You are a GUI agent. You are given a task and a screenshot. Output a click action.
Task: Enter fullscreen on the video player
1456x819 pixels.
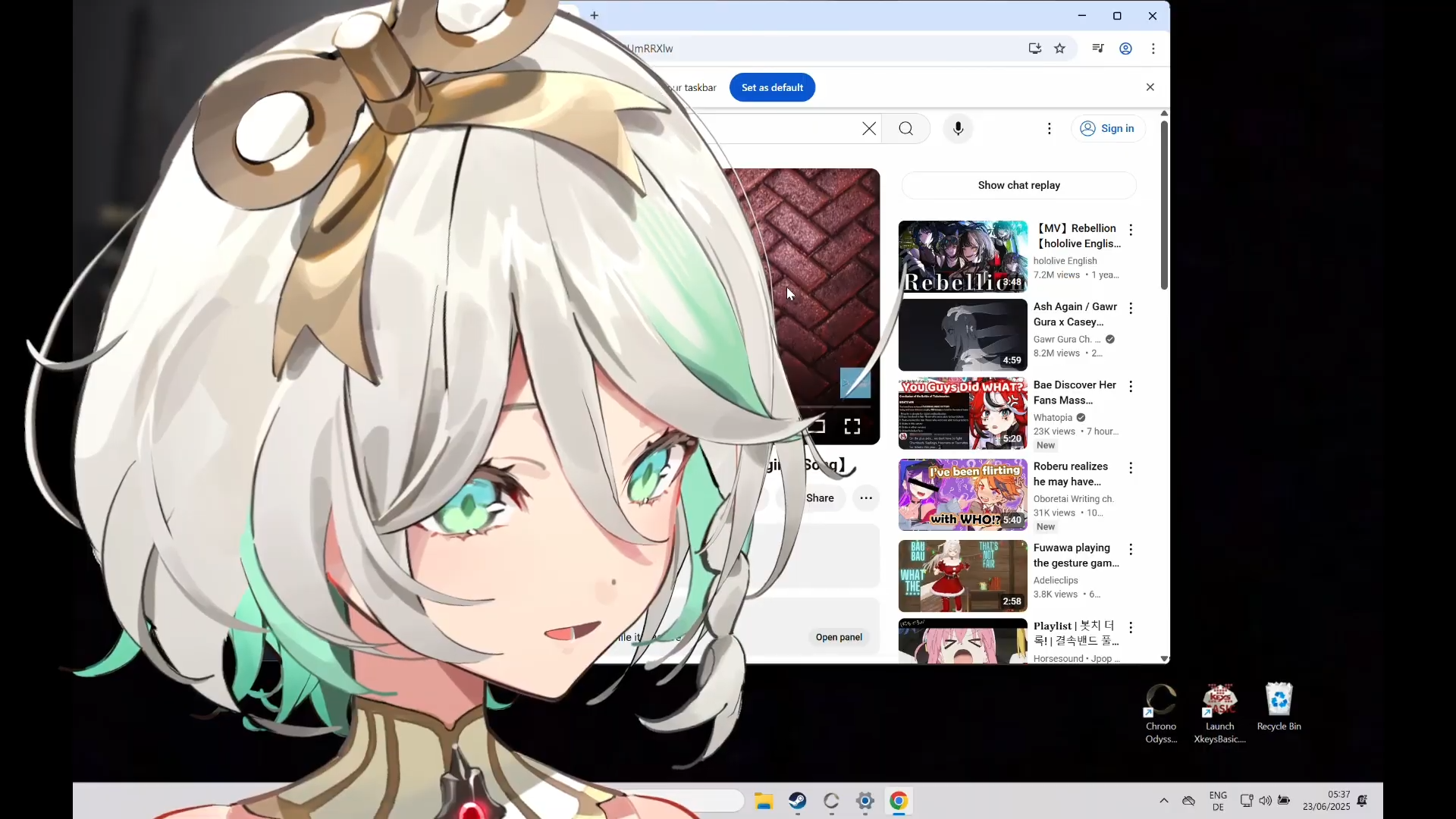(852, 427)
